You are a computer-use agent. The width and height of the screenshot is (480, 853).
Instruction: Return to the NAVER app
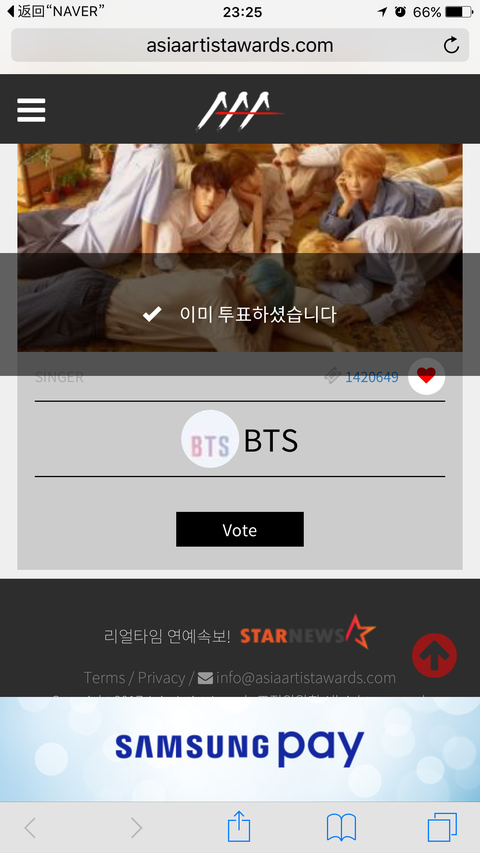tap(56, 11)
